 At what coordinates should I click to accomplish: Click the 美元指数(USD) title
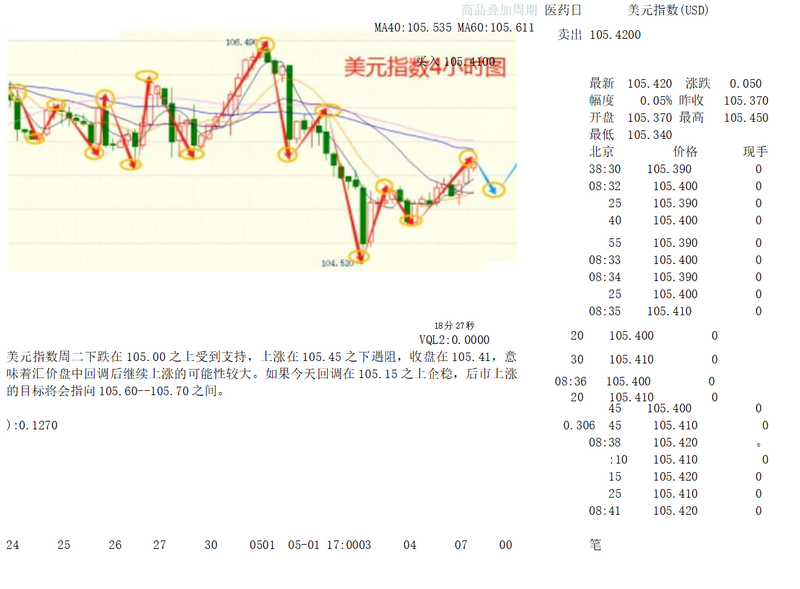pyautogui.click(x=668, y=10)
